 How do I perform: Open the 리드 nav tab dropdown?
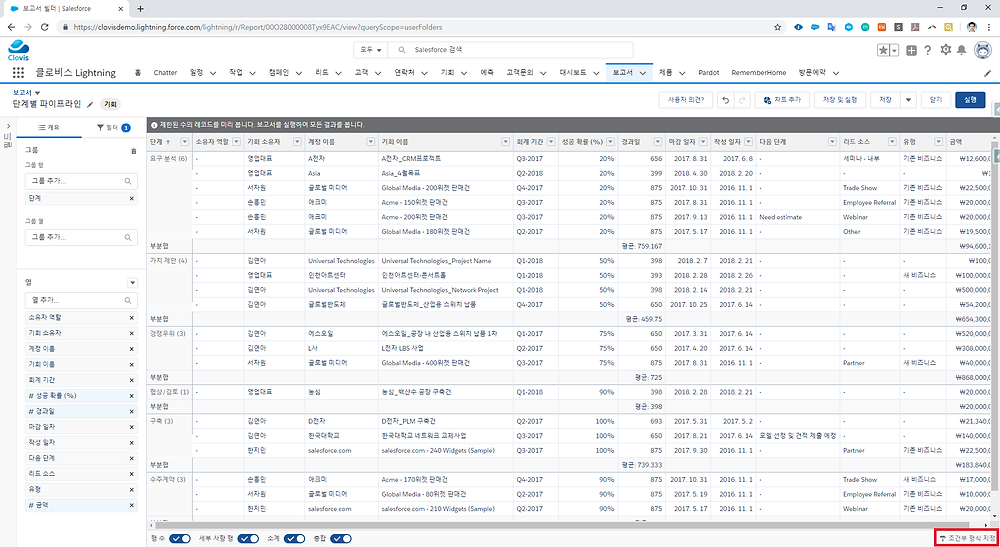[x=339, y=73]
